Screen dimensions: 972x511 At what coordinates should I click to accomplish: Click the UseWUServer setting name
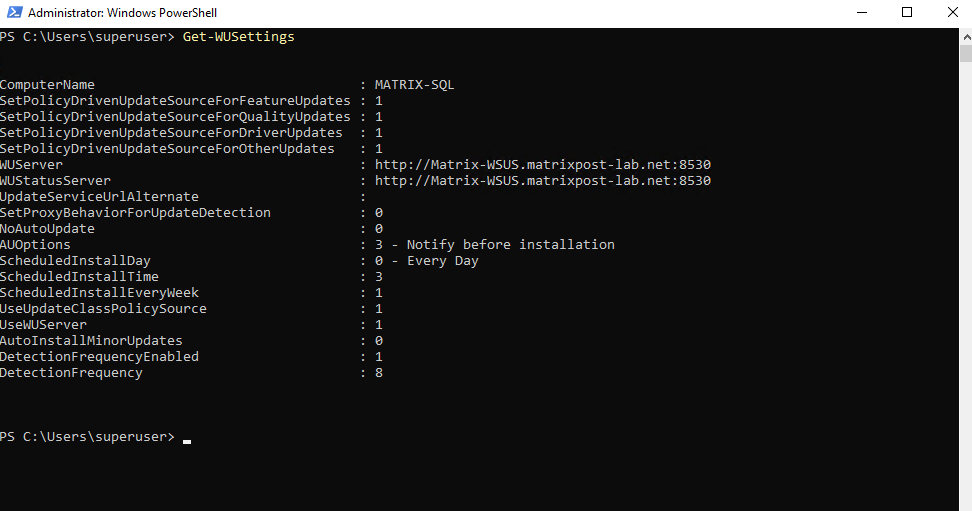tap(43, 325)
